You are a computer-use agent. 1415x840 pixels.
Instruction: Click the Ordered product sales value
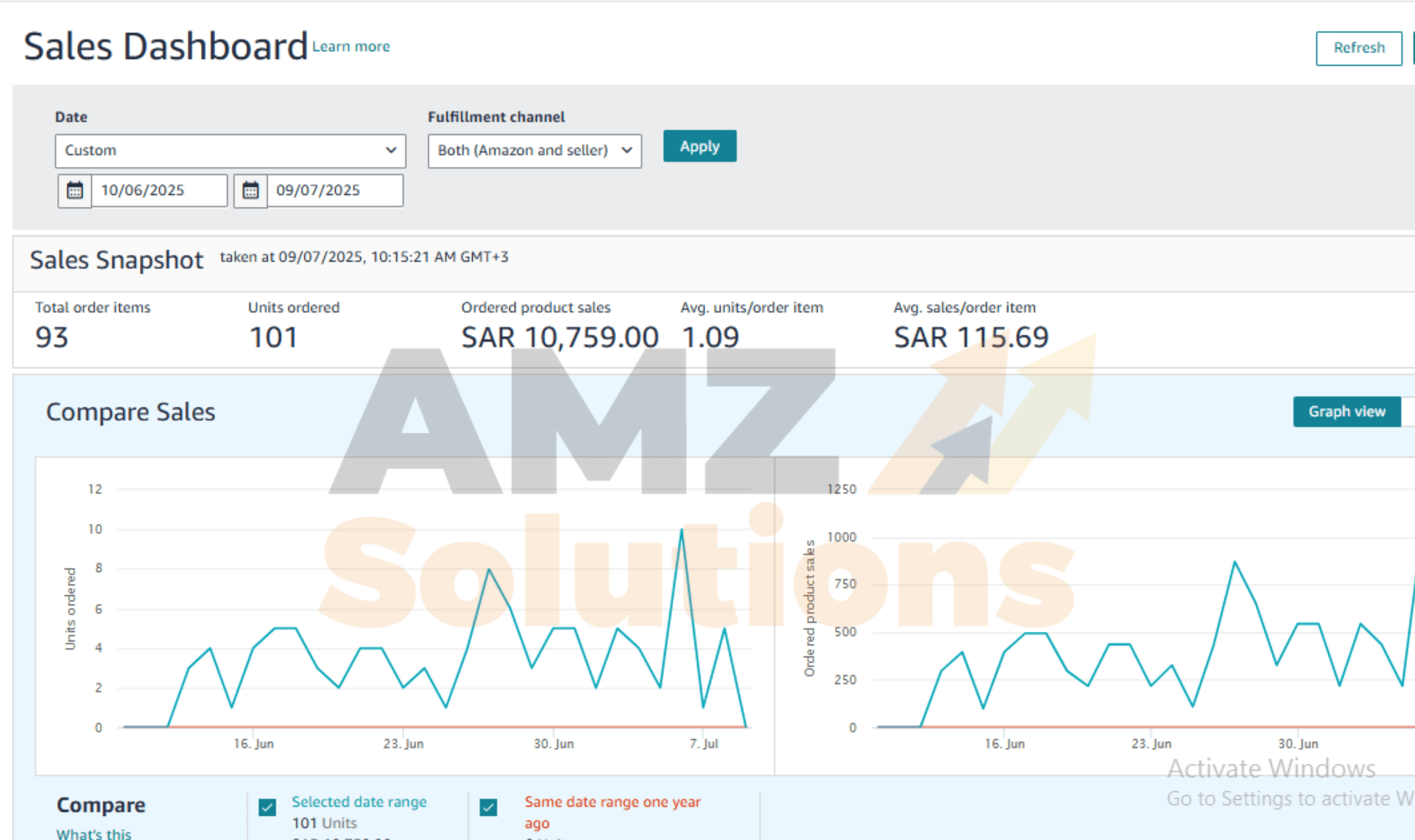point(559,338)
